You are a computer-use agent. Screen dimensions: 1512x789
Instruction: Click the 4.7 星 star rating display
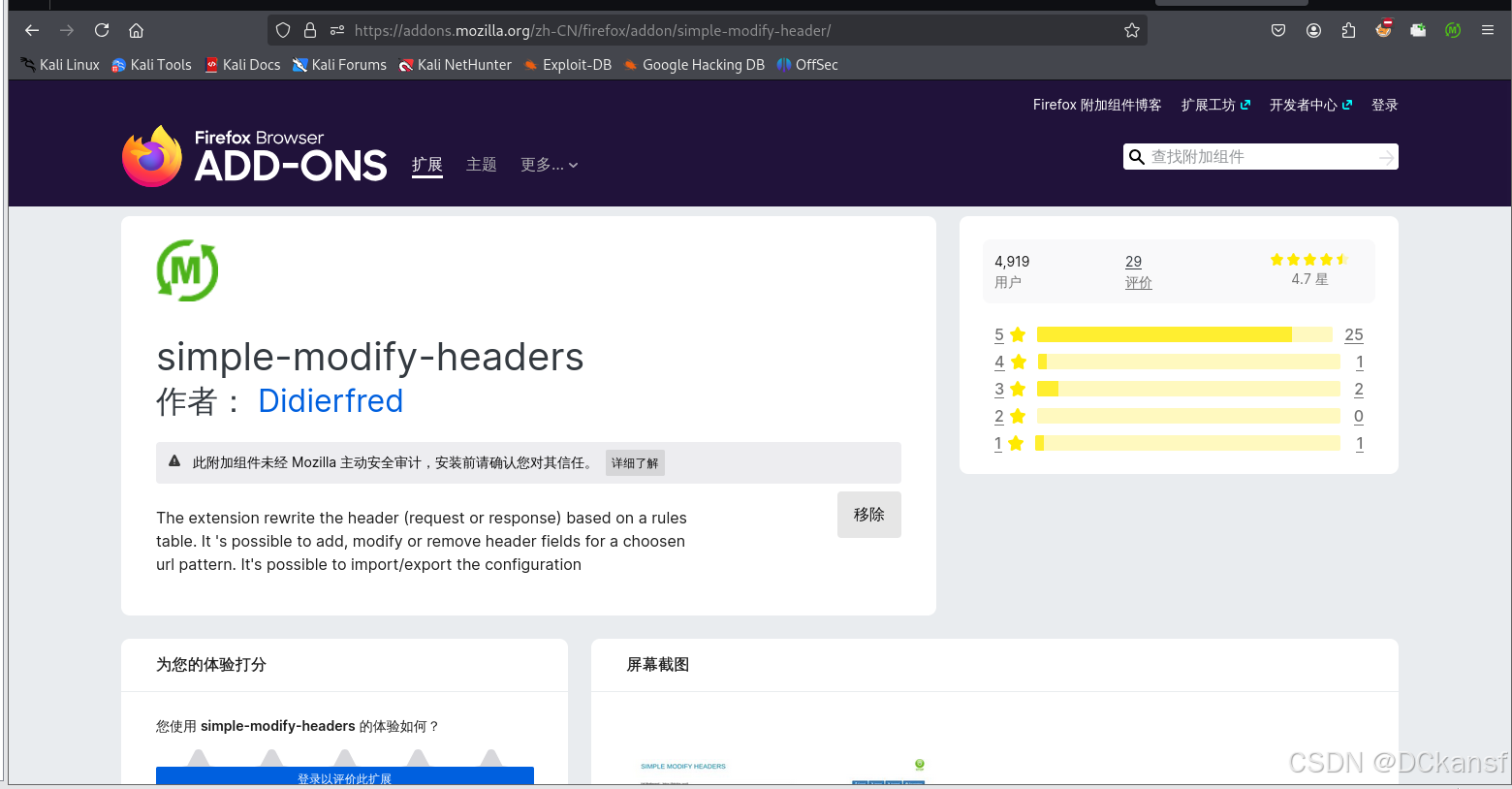point(1309,269)
